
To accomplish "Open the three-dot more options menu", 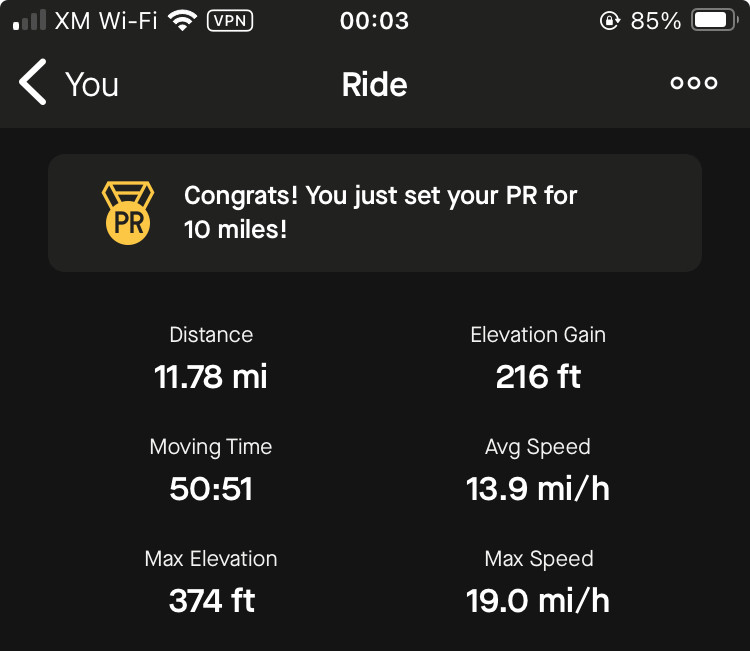I will [x=694, y=83].
